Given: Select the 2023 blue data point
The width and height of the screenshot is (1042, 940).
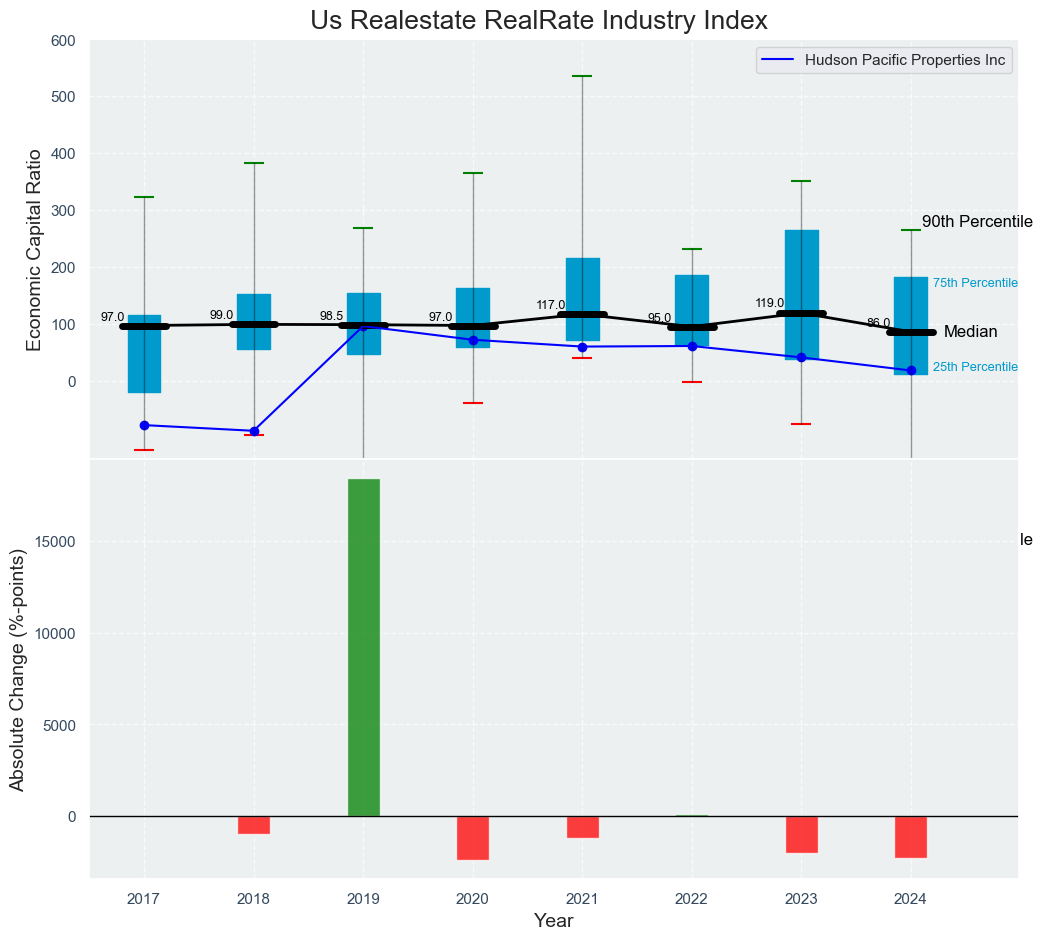Looking at the screenshot, I should [x=801, y=357].
